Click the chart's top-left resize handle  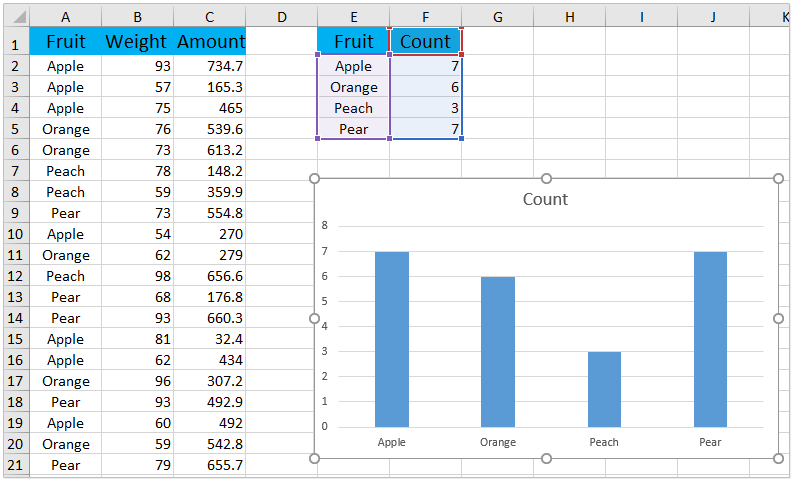click(x=315, y=179)
